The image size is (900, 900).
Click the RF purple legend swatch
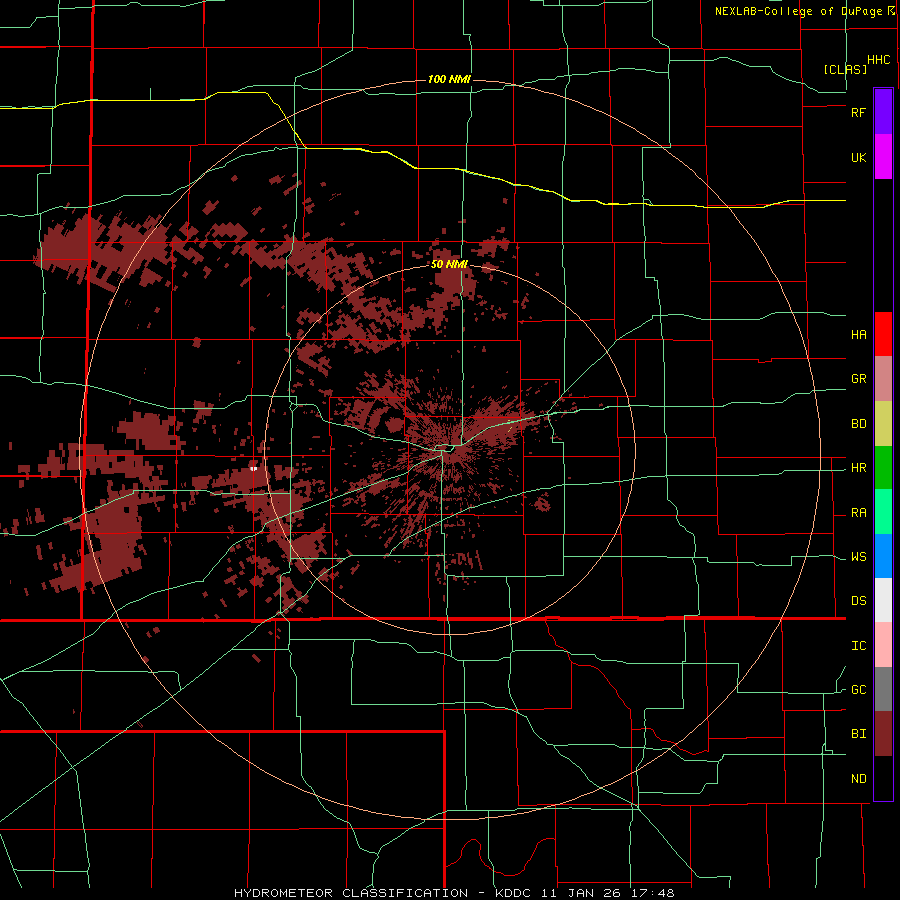coord(883,112)
